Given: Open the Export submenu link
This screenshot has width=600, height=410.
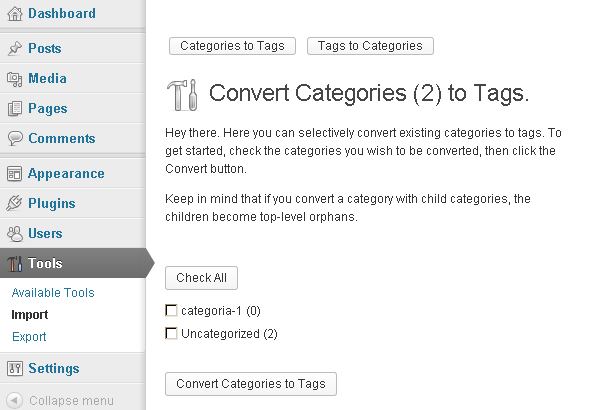Looking at the screenshot, I should 29,337.
